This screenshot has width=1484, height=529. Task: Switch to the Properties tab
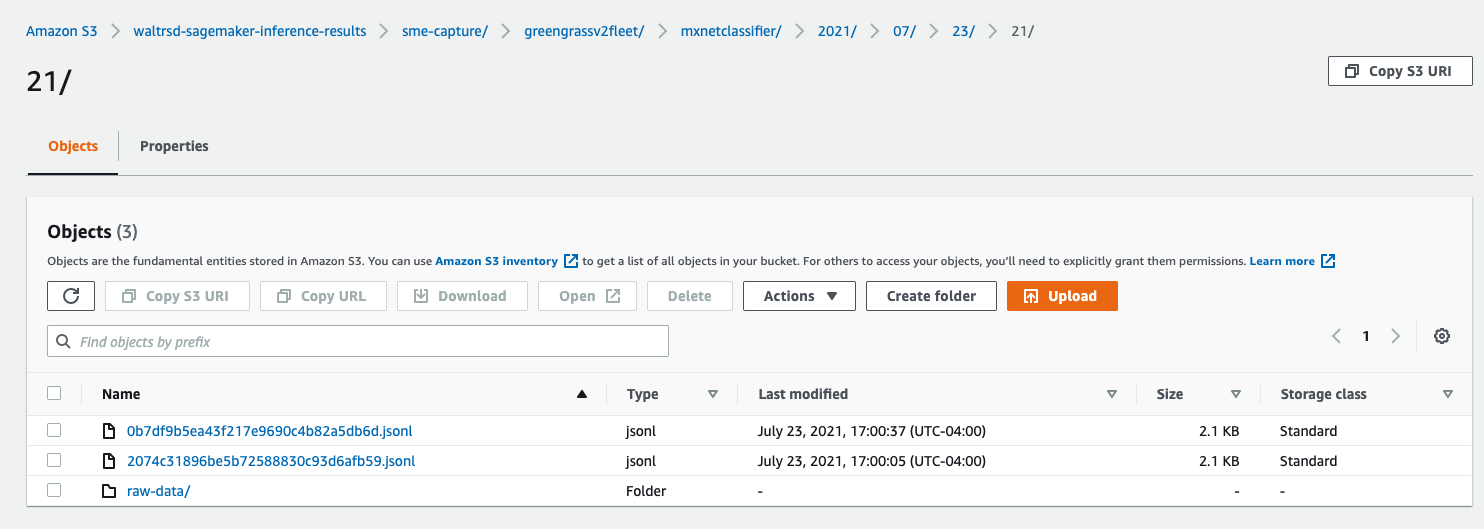click(174, 146)
